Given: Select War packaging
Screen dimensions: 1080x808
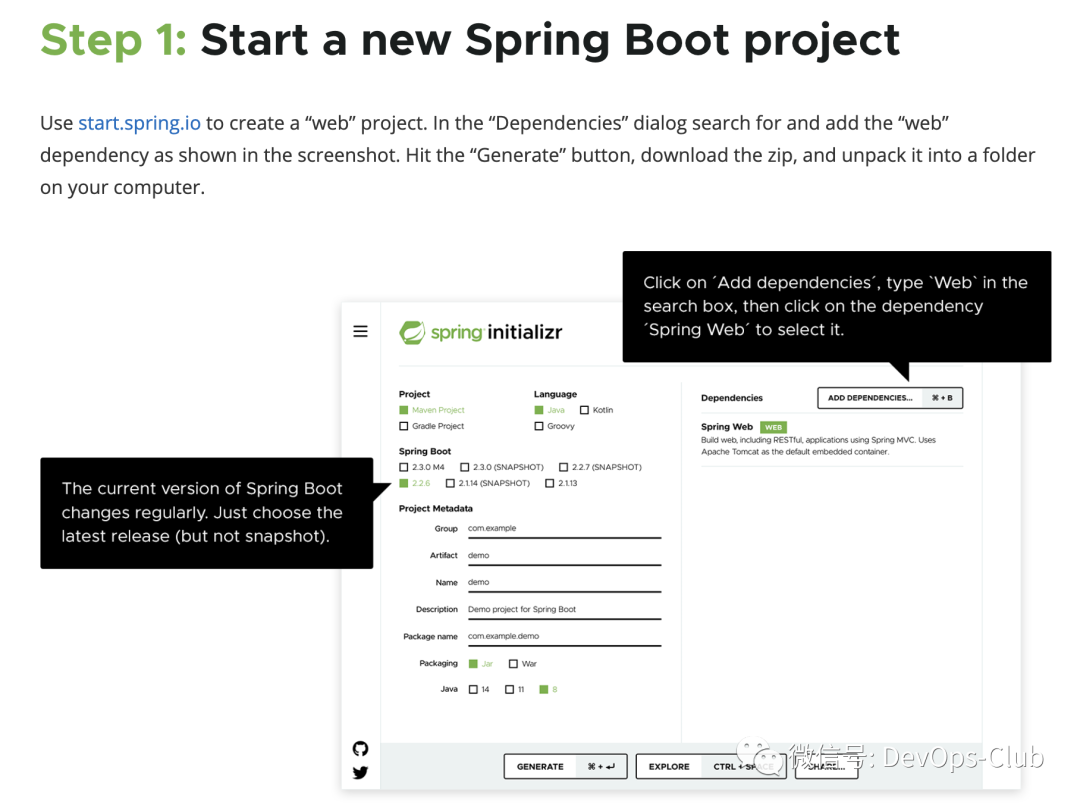Looking at the screenshot, I should [x=523, y=664].
